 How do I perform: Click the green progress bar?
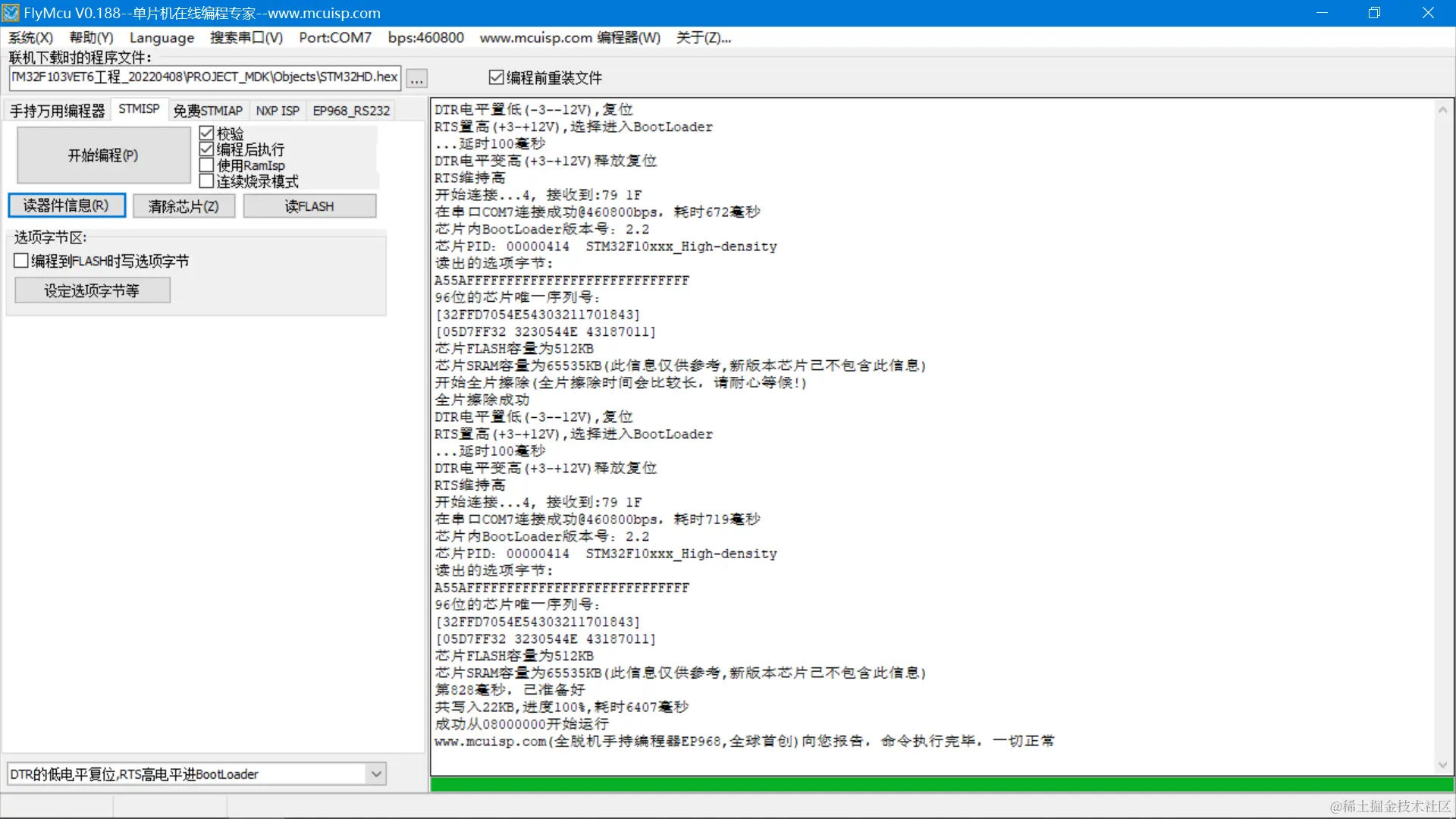tap(940, 785)
